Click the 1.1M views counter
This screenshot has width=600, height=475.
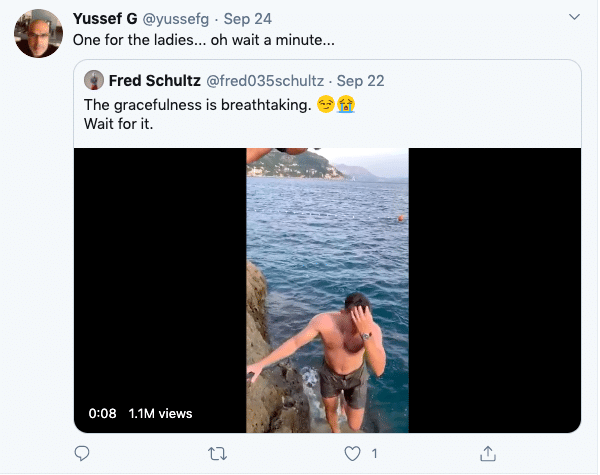click(x=160, y=413)
